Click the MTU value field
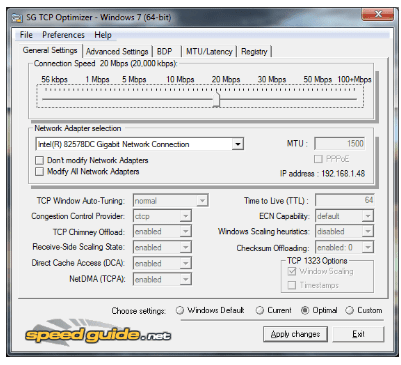This screenshot has width=401, height=365. click(340, 144)
